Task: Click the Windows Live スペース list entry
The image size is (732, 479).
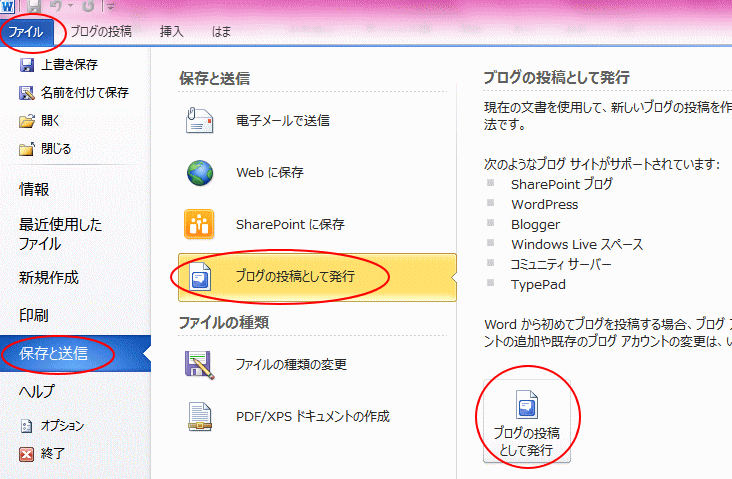Action: [577, 245]
